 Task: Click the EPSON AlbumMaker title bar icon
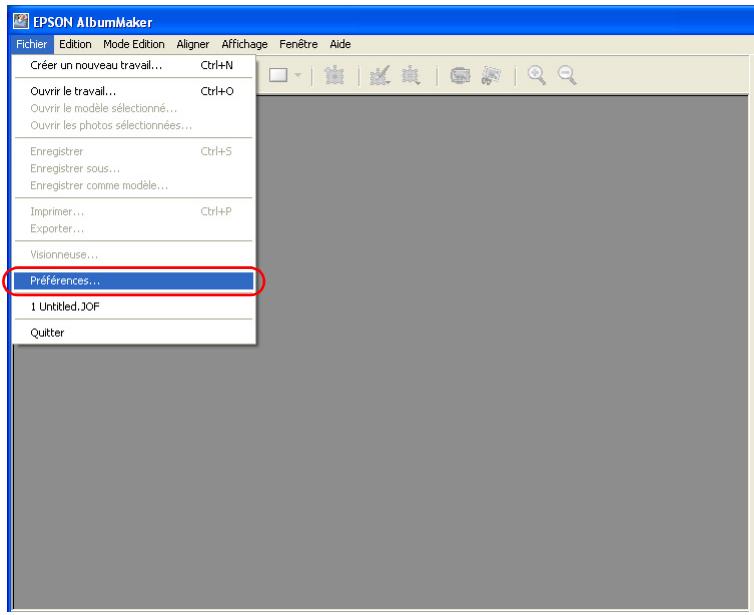[21, 22]
